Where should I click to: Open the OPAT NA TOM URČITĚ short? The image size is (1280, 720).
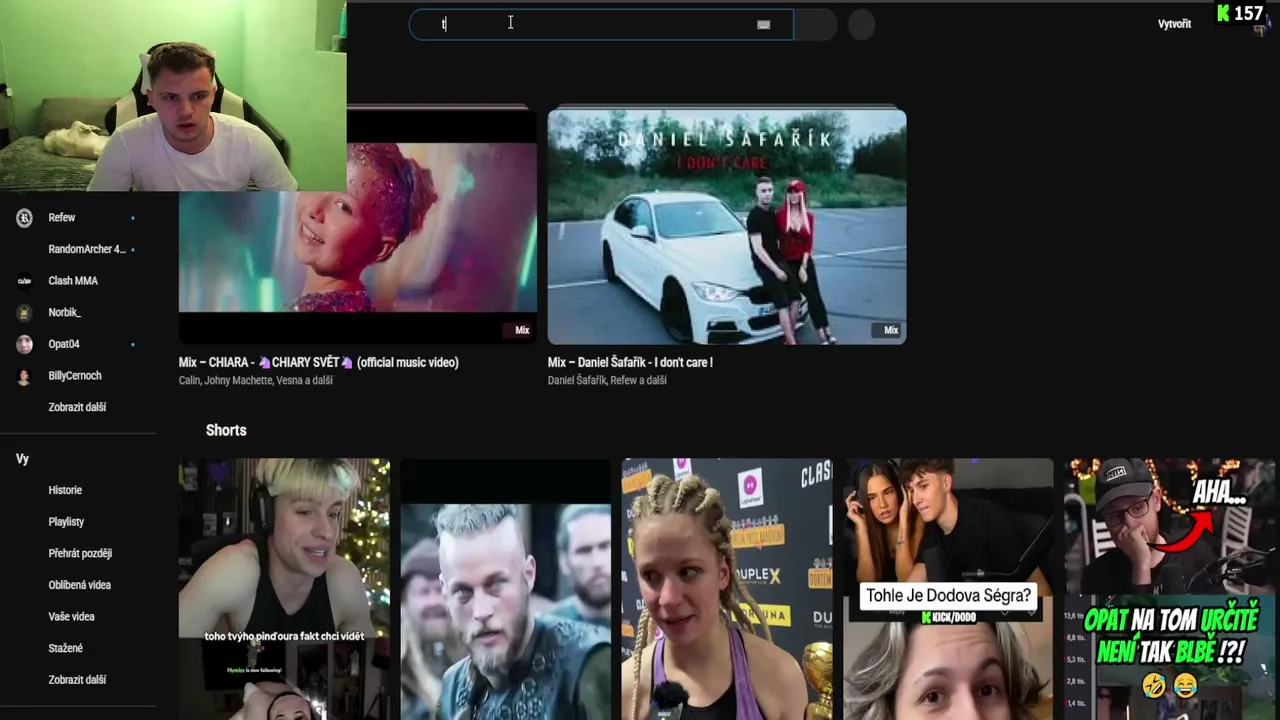pos(1170,589)
